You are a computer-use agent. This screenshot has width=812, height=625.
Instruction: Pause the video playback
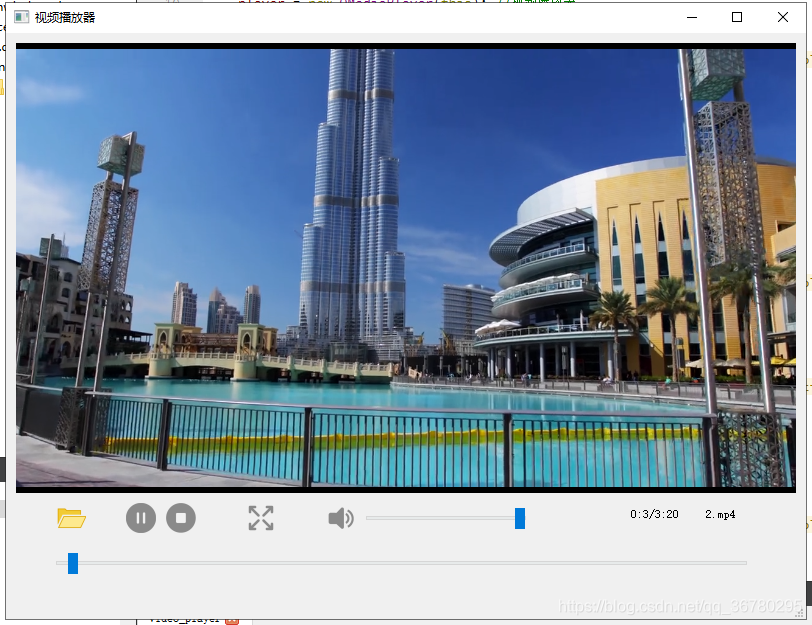coord(141,518)
